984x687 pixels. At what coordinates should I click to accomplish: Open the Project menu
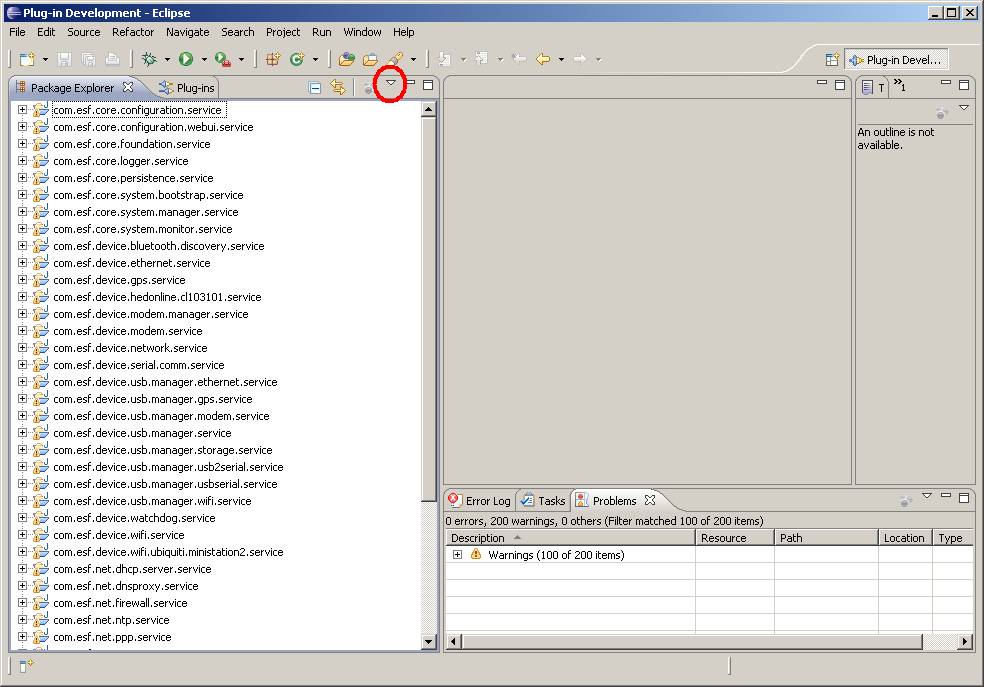[x=283, y=32]
